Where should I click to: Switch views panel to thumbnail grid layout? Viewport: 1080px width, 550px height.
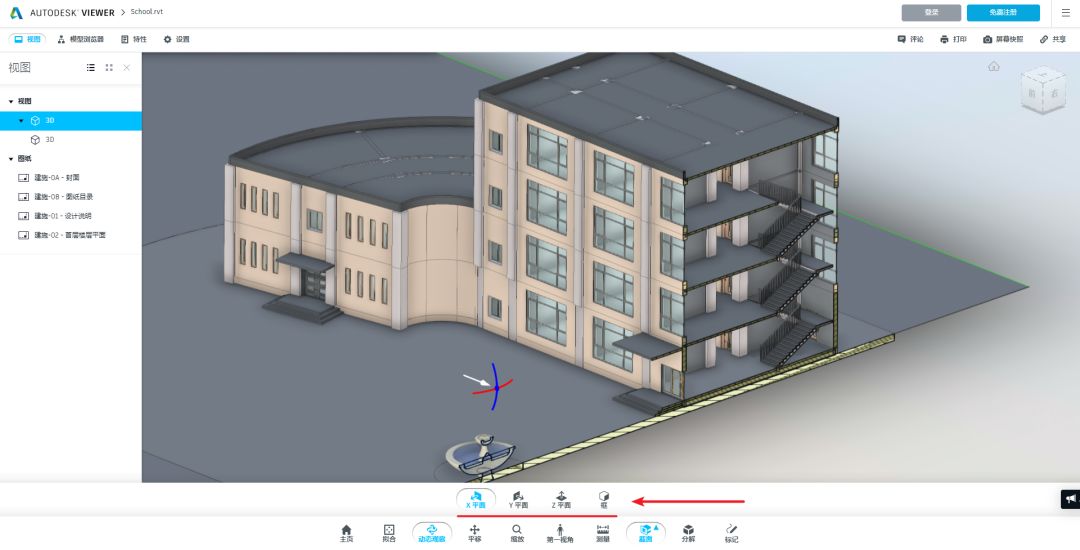[109, 67]
